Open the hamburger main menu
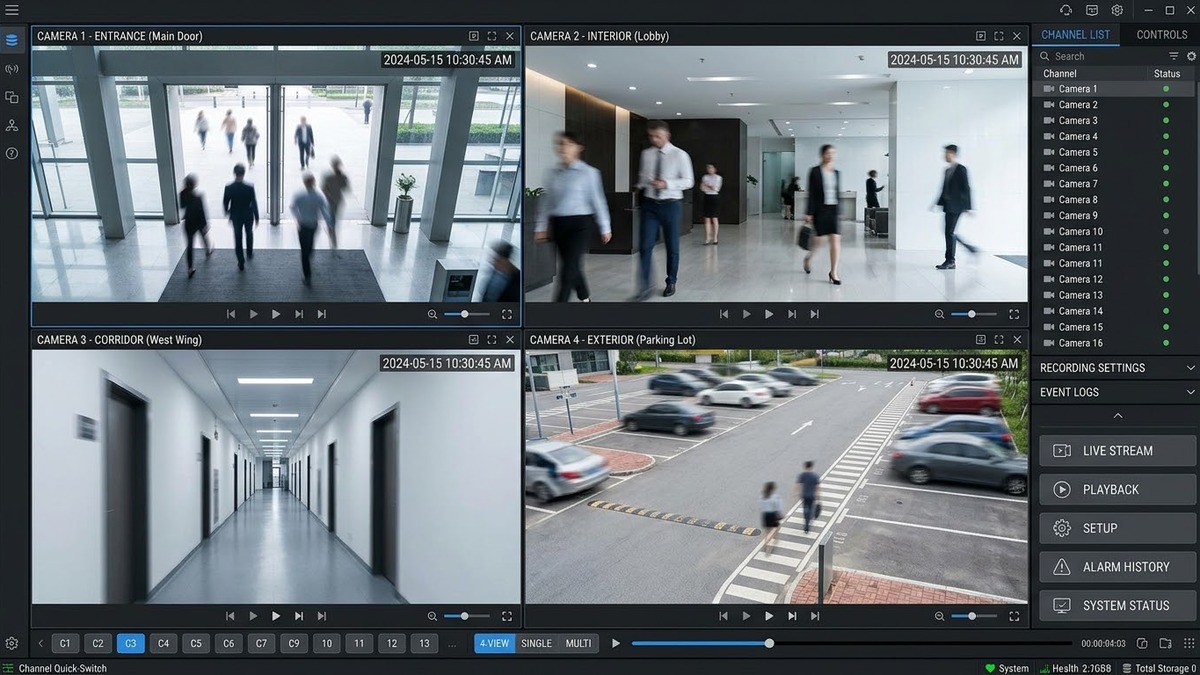Screen dimensions: 1200x675 tap(12, 10)
